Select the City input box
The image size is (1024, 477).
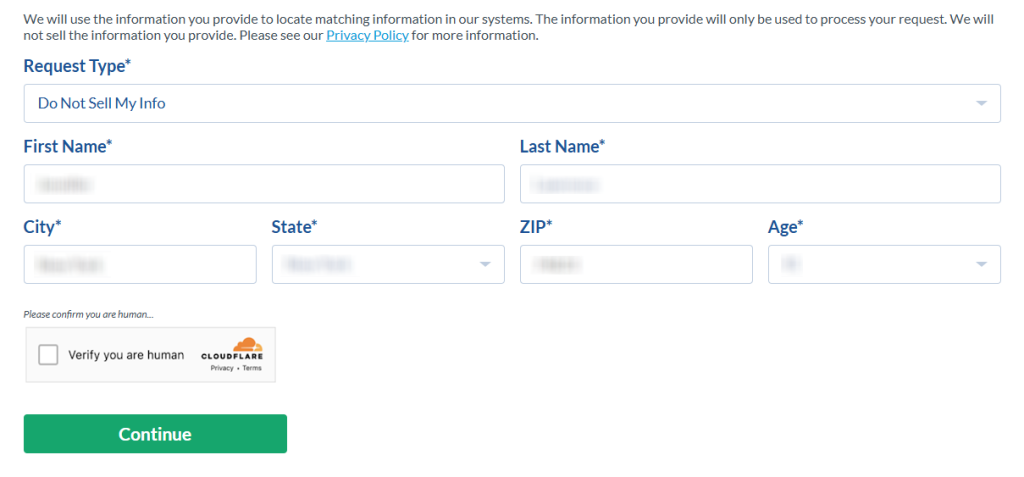tap(140, 264)
